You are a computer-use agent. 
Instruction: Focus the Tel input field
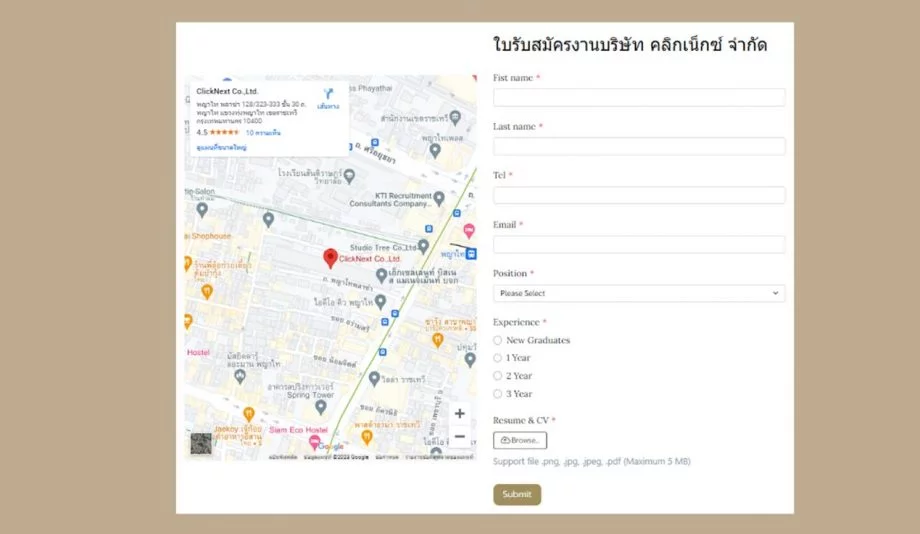pyautogui.click(x=639, y=195)
